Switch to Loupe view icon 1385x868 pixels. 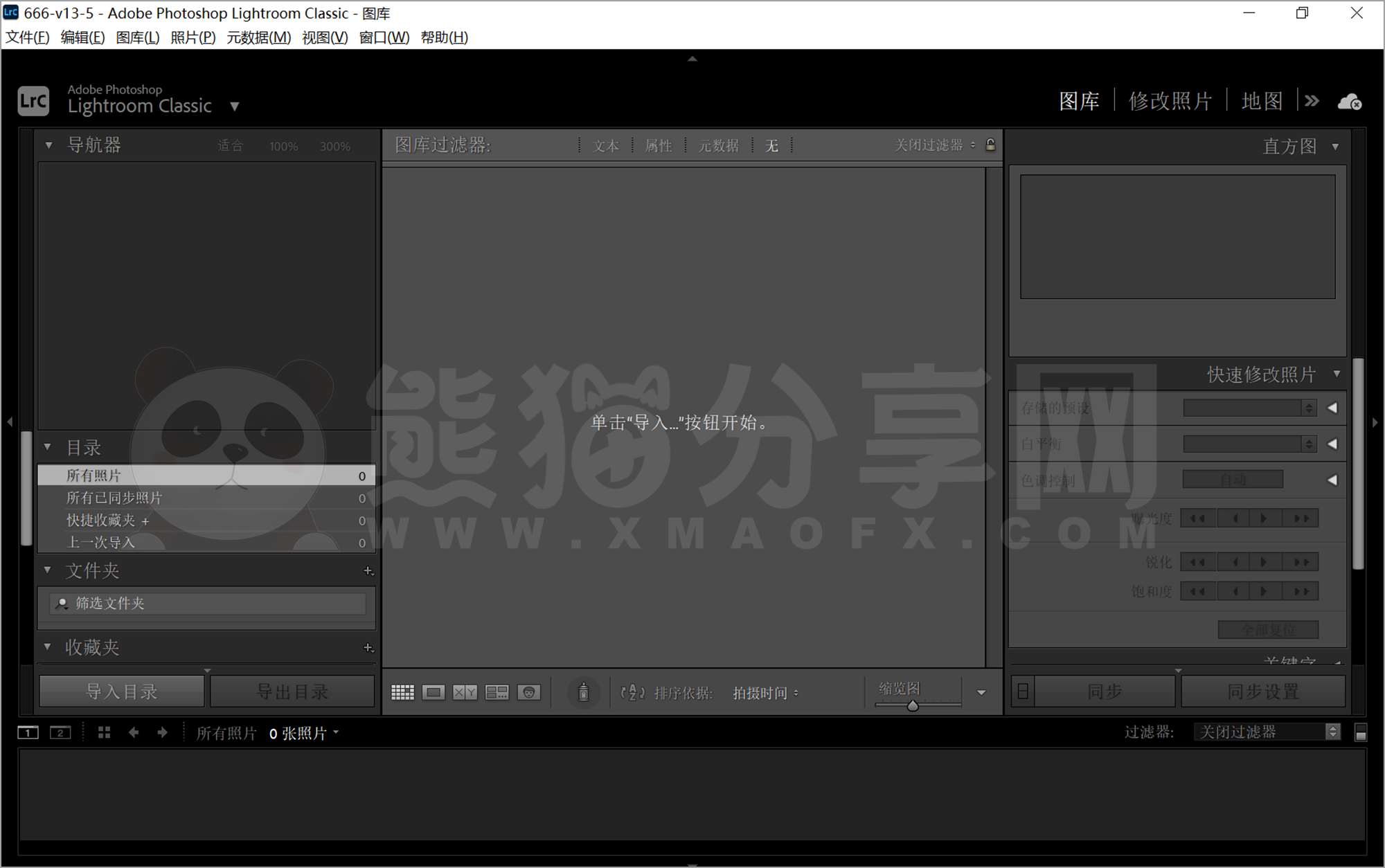(434, 691)
